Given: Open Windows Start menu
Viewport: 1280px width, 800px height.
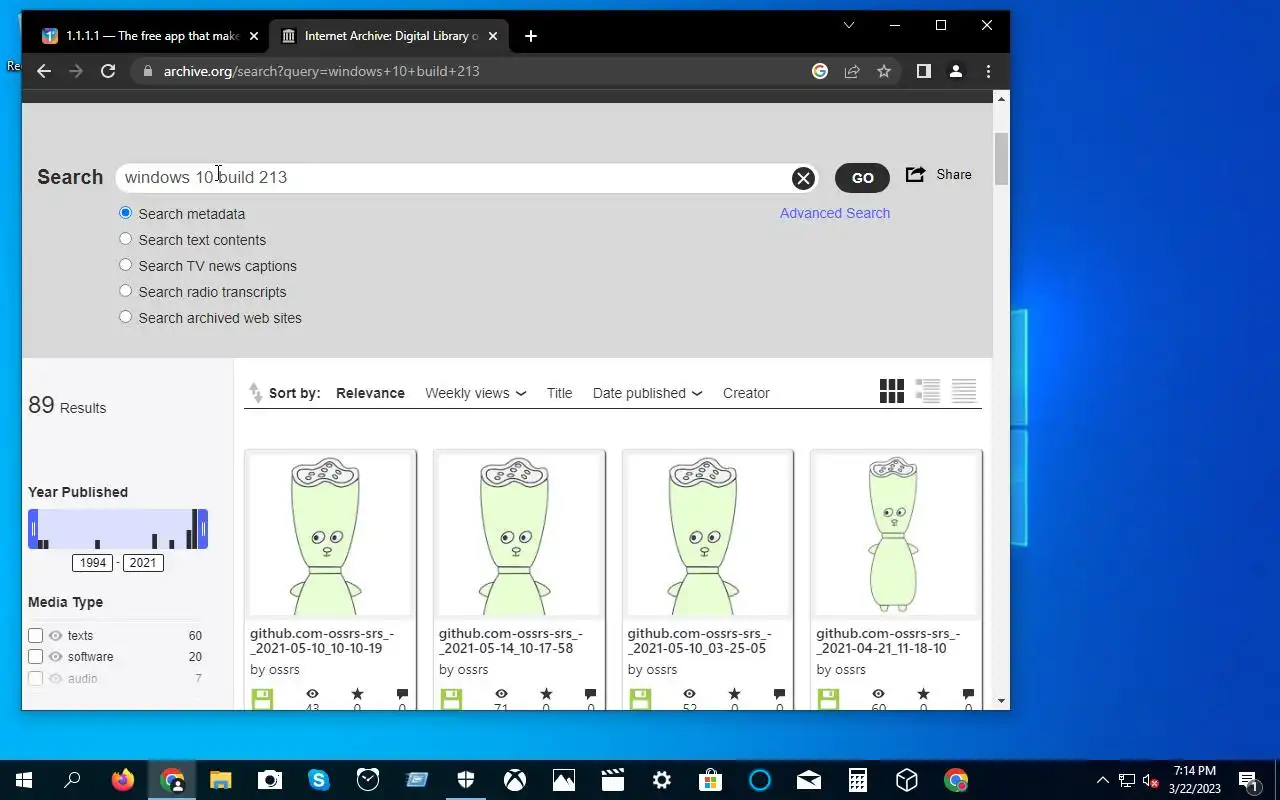Looking at the screenshot, I should tap(24, 780).
